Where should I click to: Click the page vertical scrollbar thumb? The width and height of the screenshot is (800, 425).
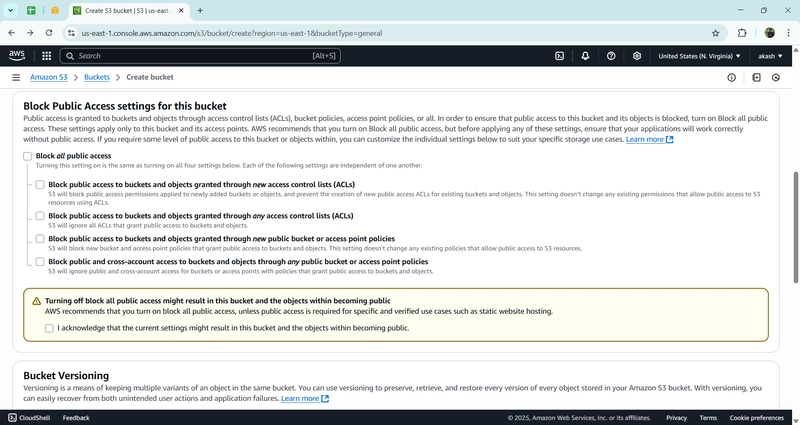coord(795,227)
